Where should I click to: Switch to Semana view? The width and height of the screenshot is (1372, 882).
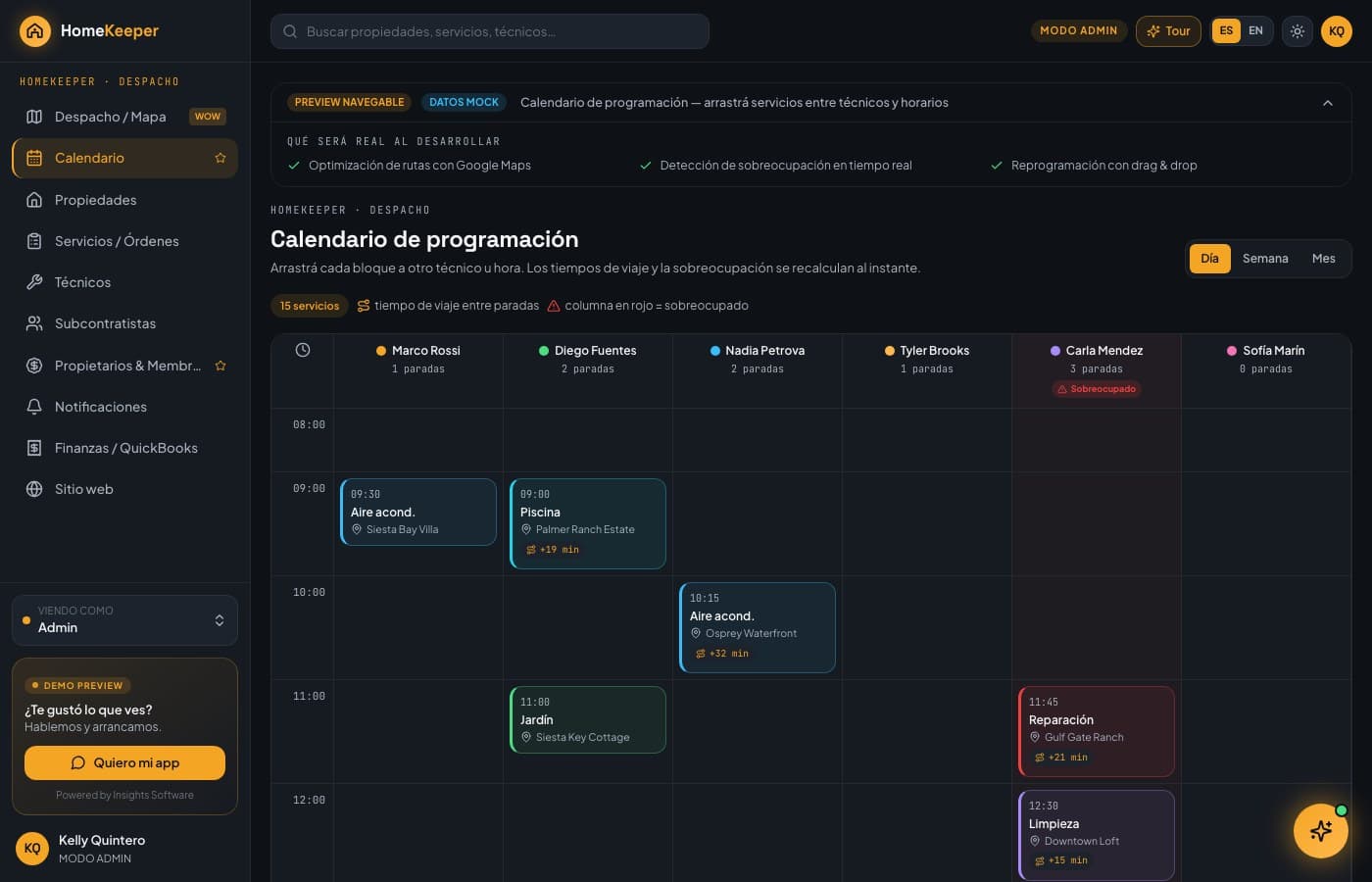pyautogui.click(x=1265, y=259)
